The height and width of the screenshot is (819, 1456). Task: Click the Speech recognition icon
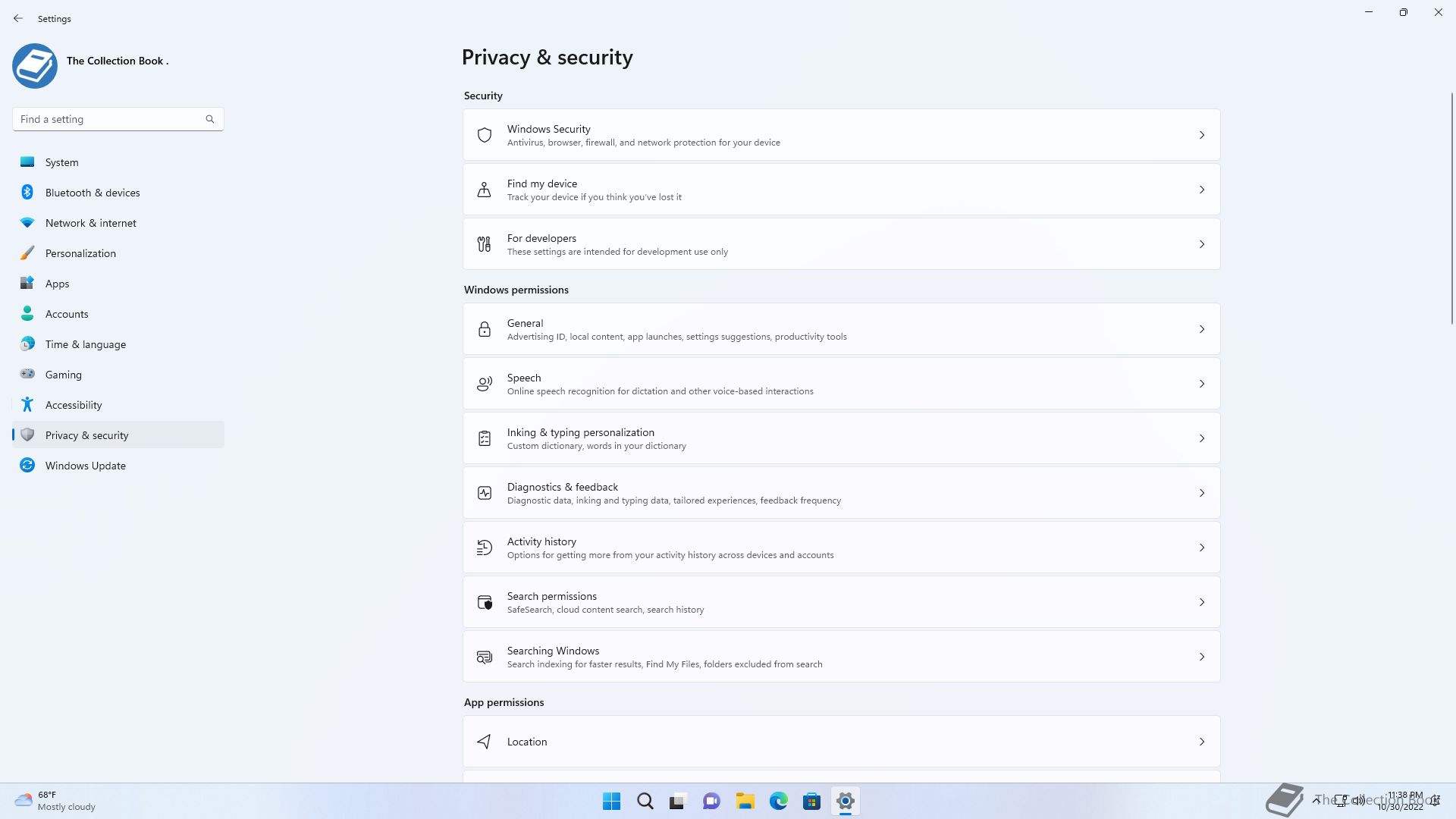click(x=485, y=384)
